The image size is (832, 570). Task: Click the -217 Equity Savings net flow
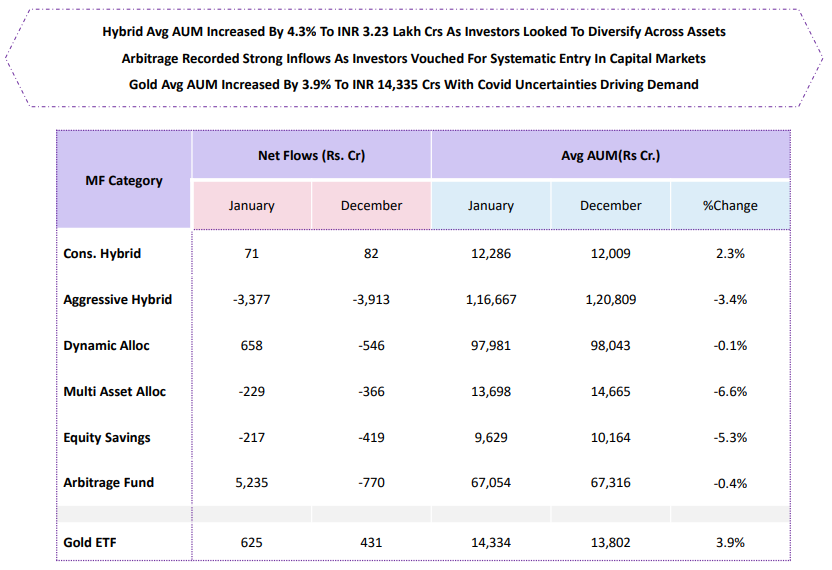point(252,438)
